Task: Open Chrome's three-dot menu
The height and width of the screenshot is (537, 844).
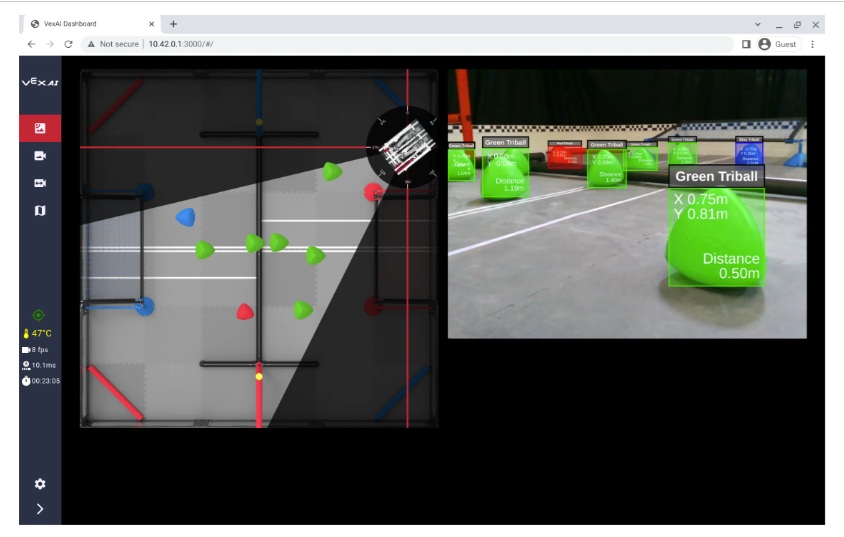Action: tap(812, 44)
